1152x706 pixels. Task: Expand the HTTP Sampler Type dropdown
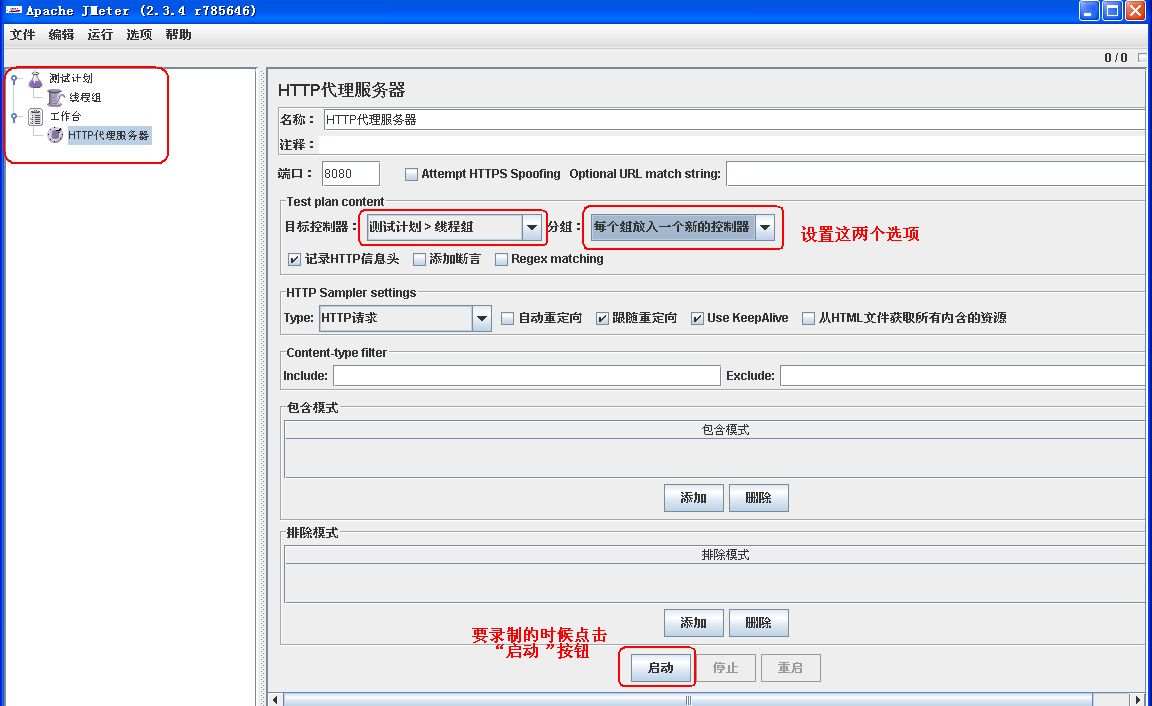coord(482,318)
